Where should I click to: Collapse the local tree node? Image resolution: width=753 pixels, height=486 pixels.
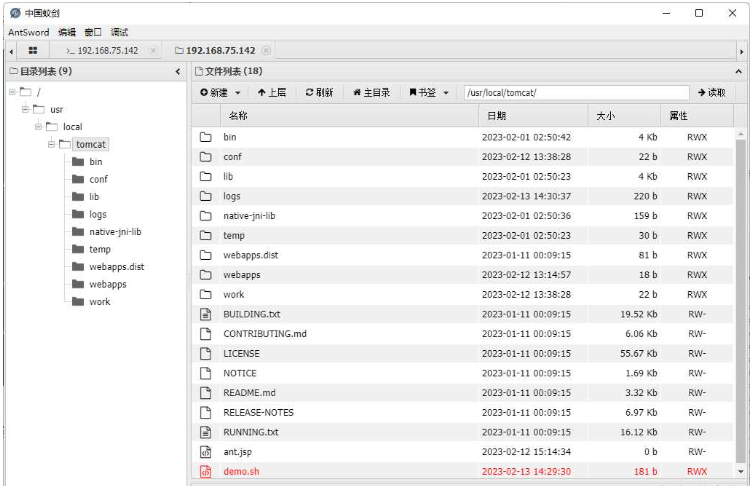pos(38,127)
